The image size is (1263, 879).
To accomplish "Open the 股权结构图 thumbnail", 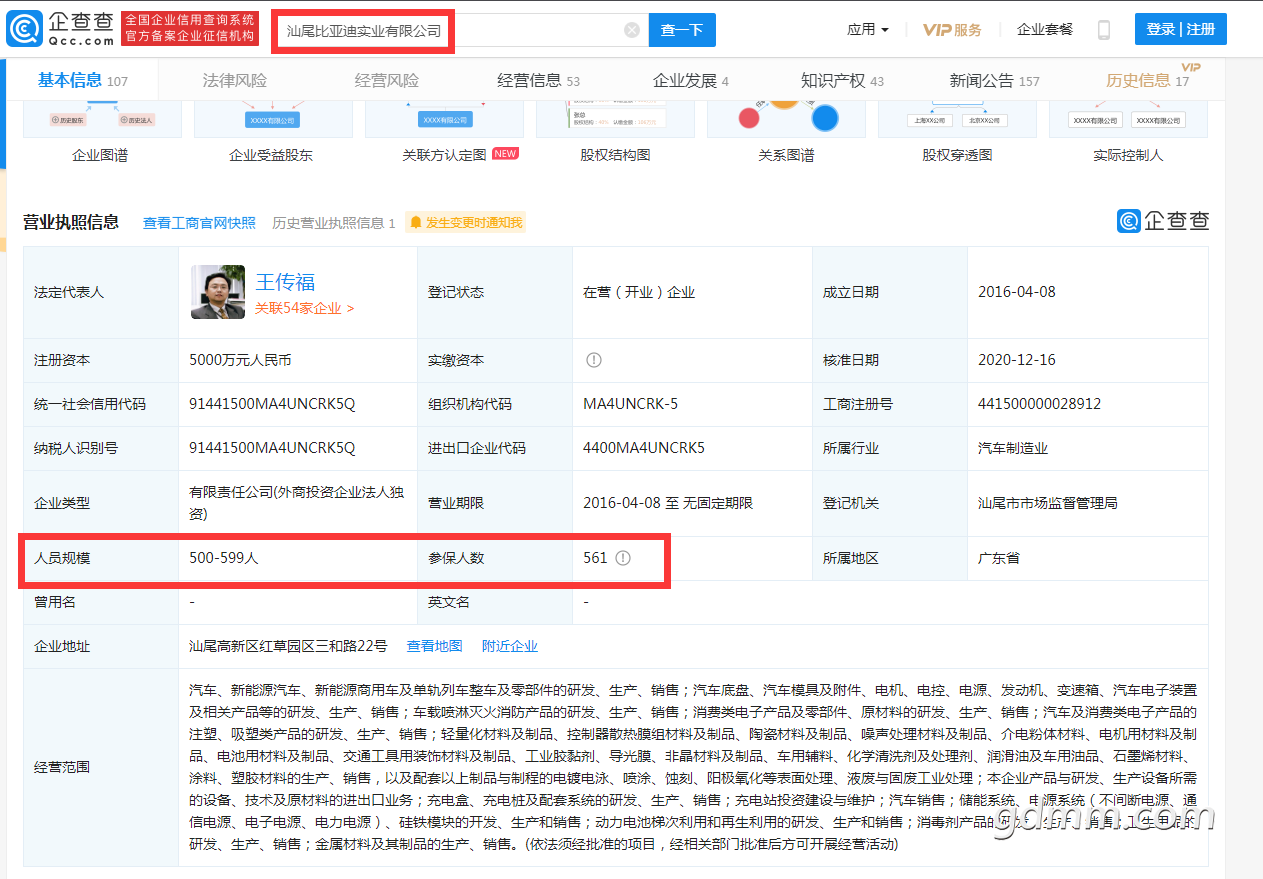I will (x=615, y=121).
